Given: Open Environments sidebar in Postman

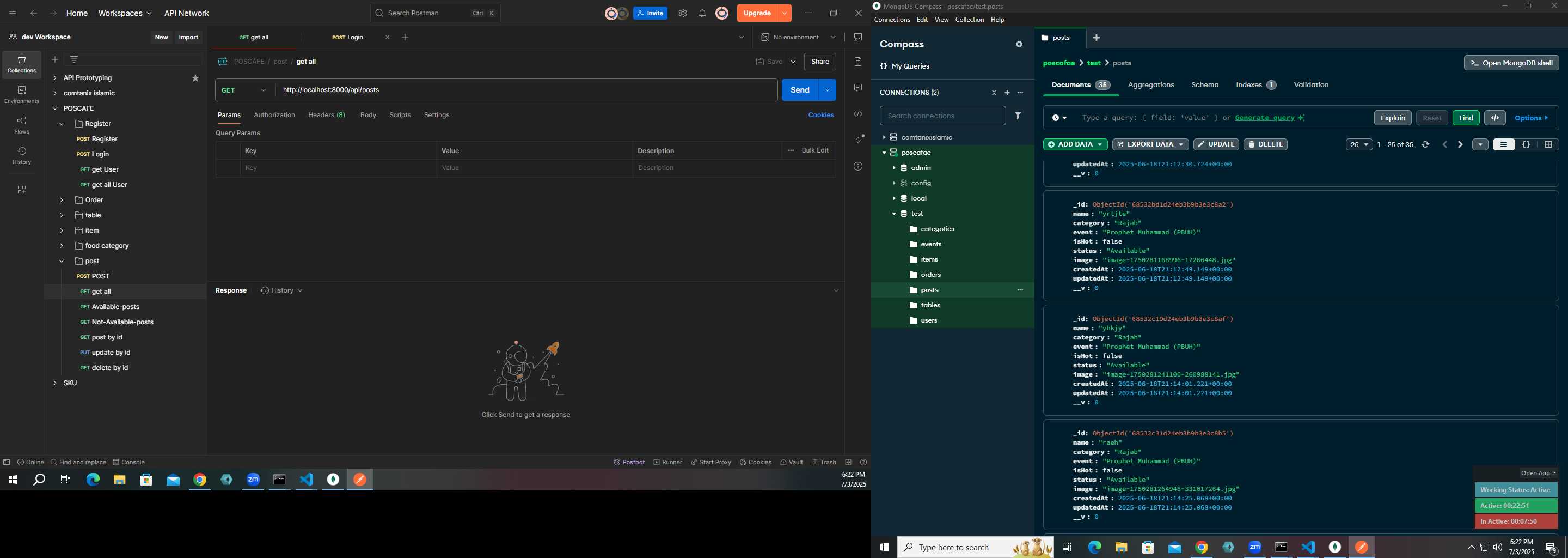Looking at the screenshot, I should pos(21,95).
